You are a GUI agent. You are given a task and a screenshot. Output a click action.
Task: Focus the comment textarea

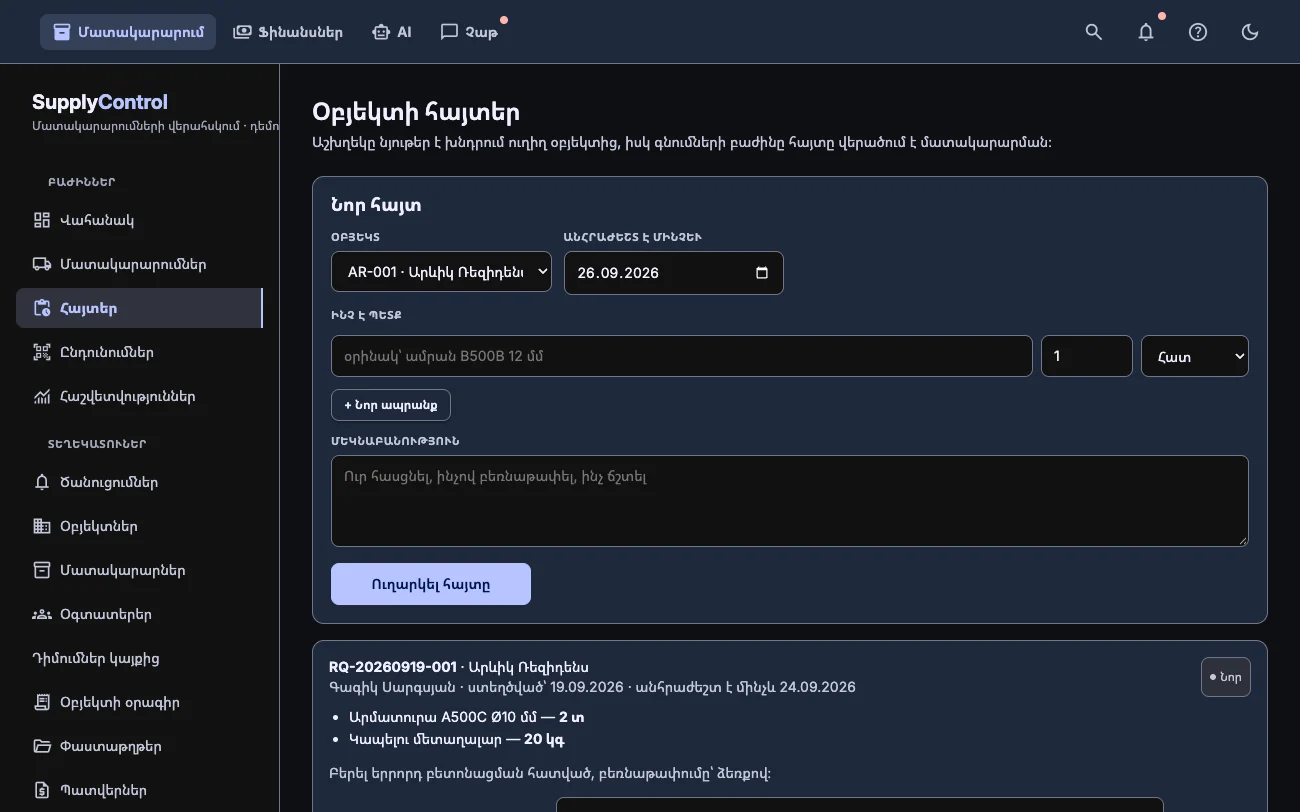click(790, 501)
